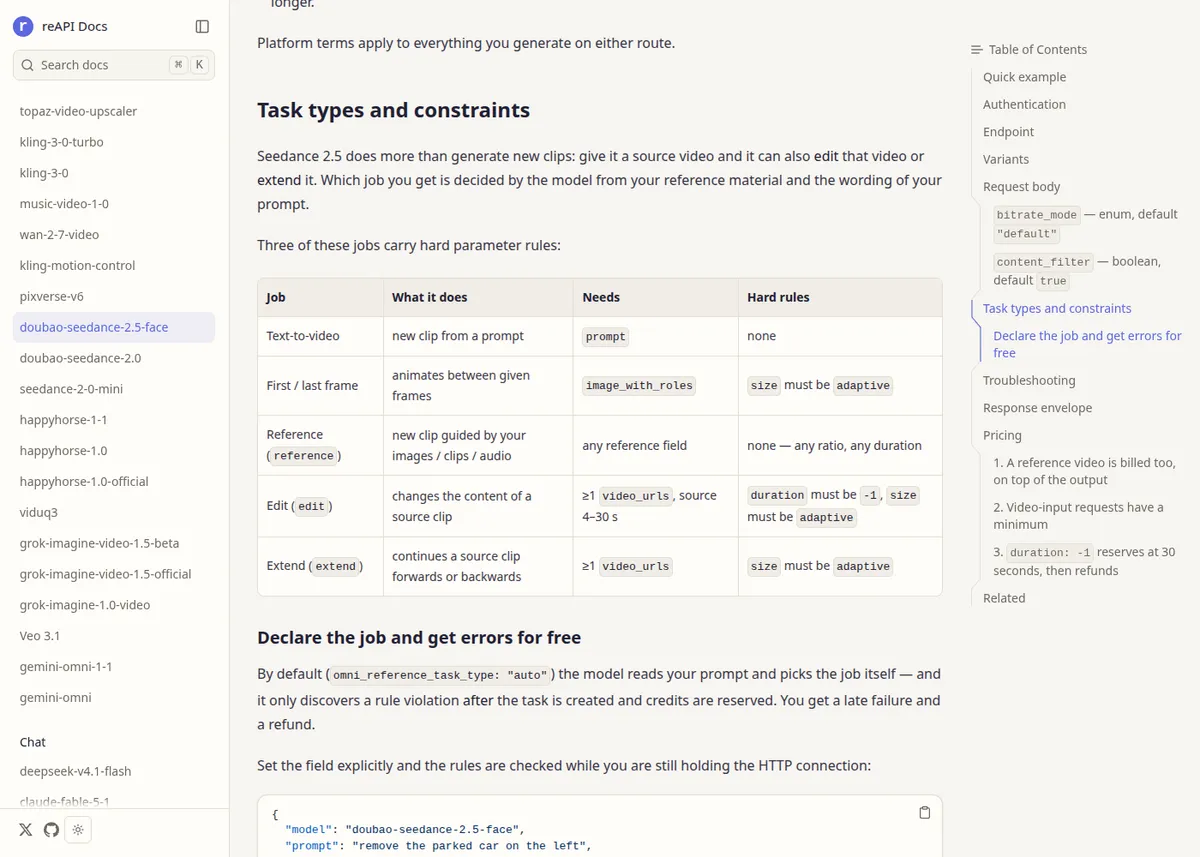Click the omni_reference_task_type code snippet

(440, 675)
